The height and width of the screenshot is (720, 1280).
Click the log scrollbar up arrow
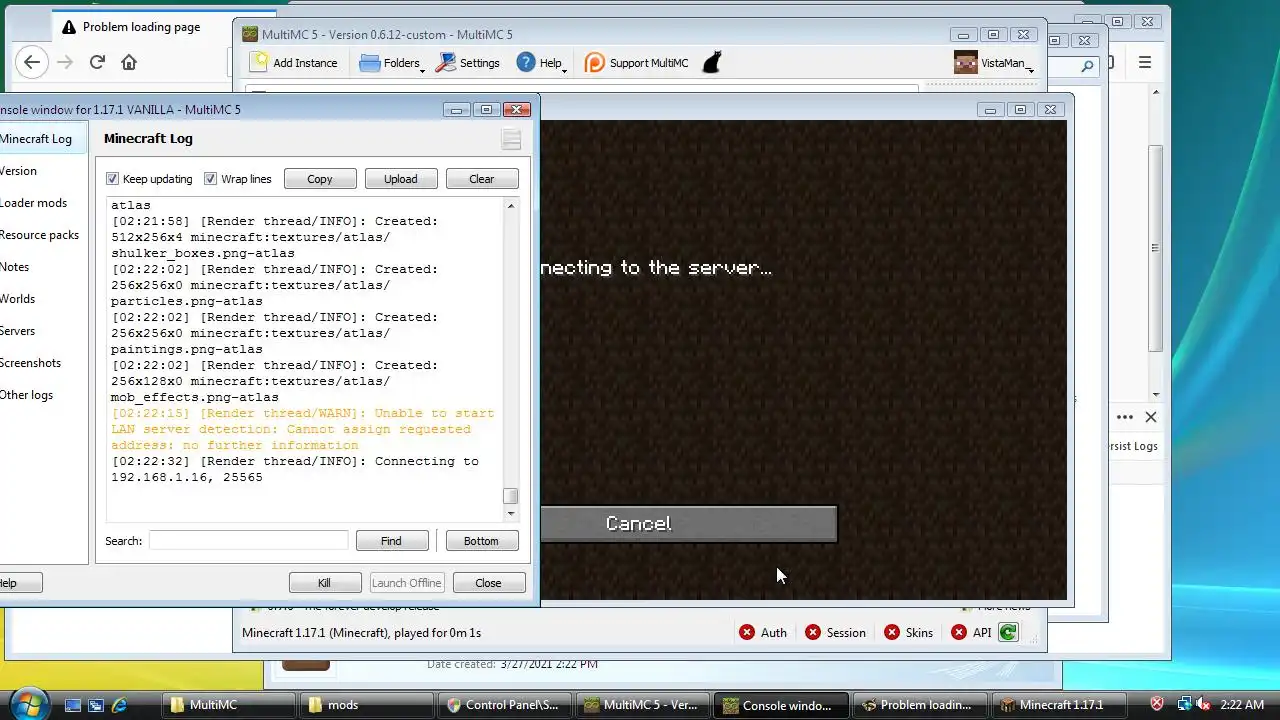pyautogui.click(x=511, y=206)
